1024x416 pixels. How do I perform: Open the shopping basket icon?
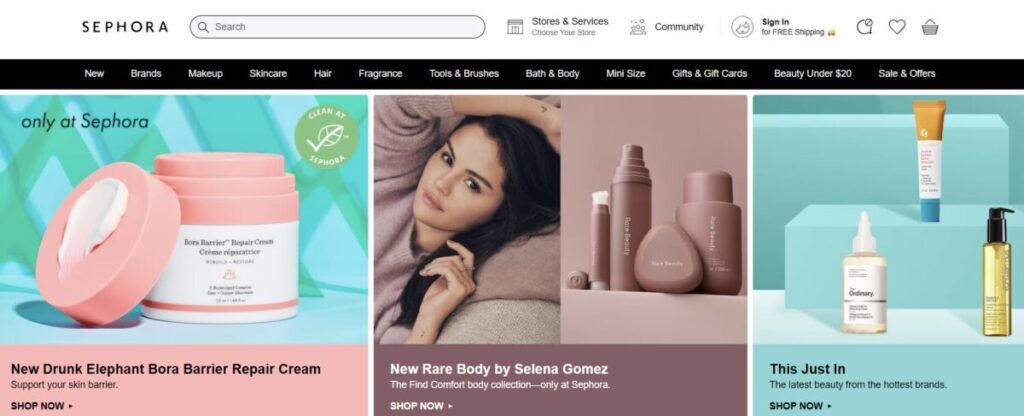pyautogui.click(x=930, y=27)
